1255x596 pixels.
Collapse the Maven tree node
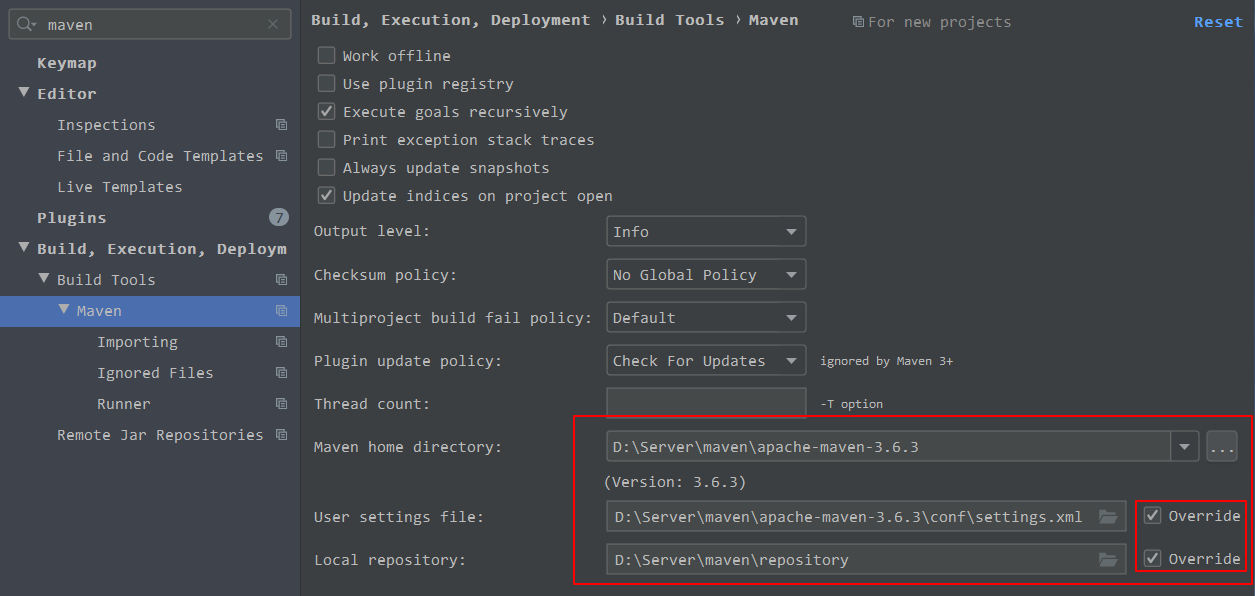pos(64,310)
